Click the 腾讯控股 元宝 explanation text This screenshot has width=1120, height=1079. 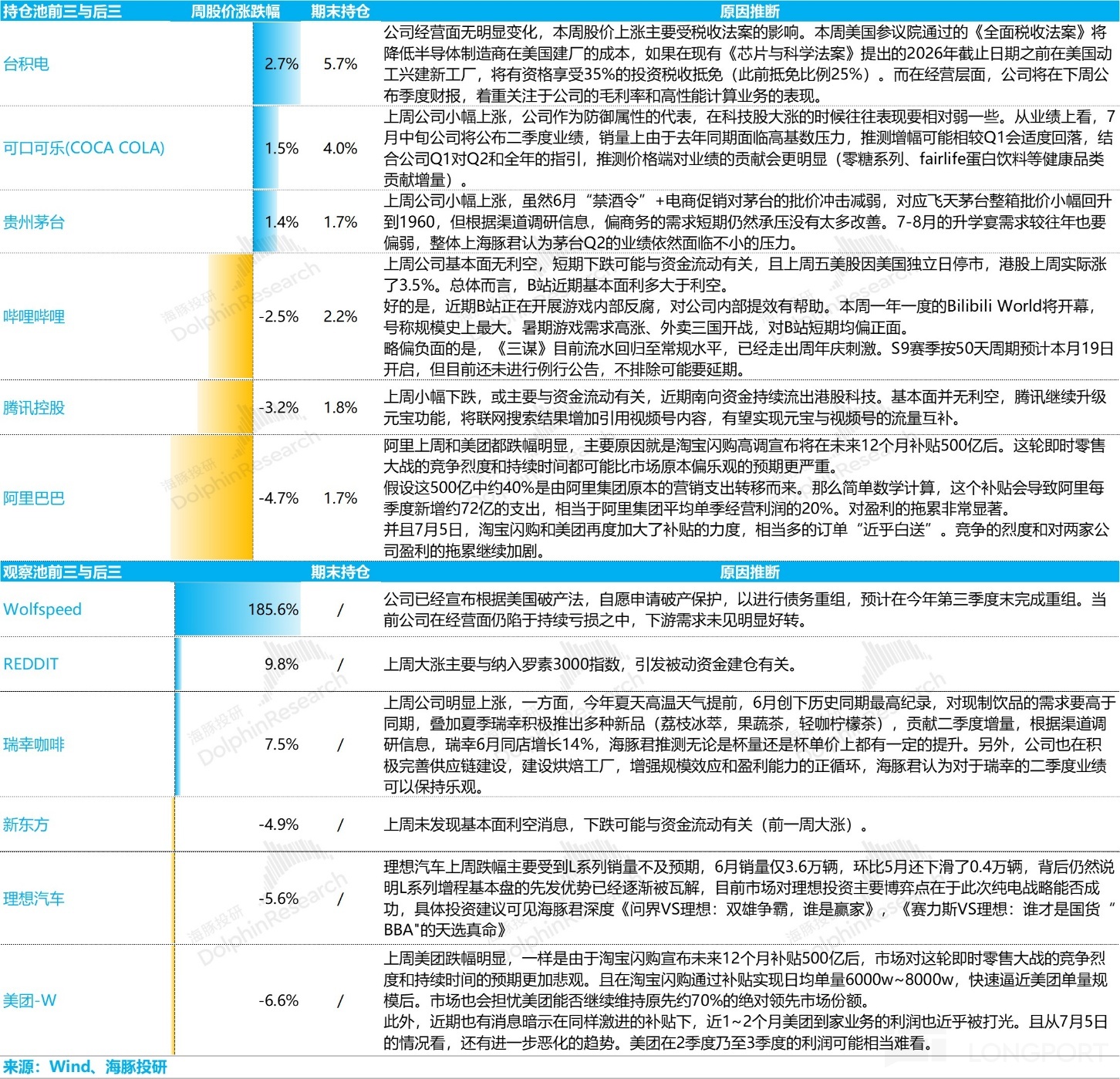[x=745, y=407]
